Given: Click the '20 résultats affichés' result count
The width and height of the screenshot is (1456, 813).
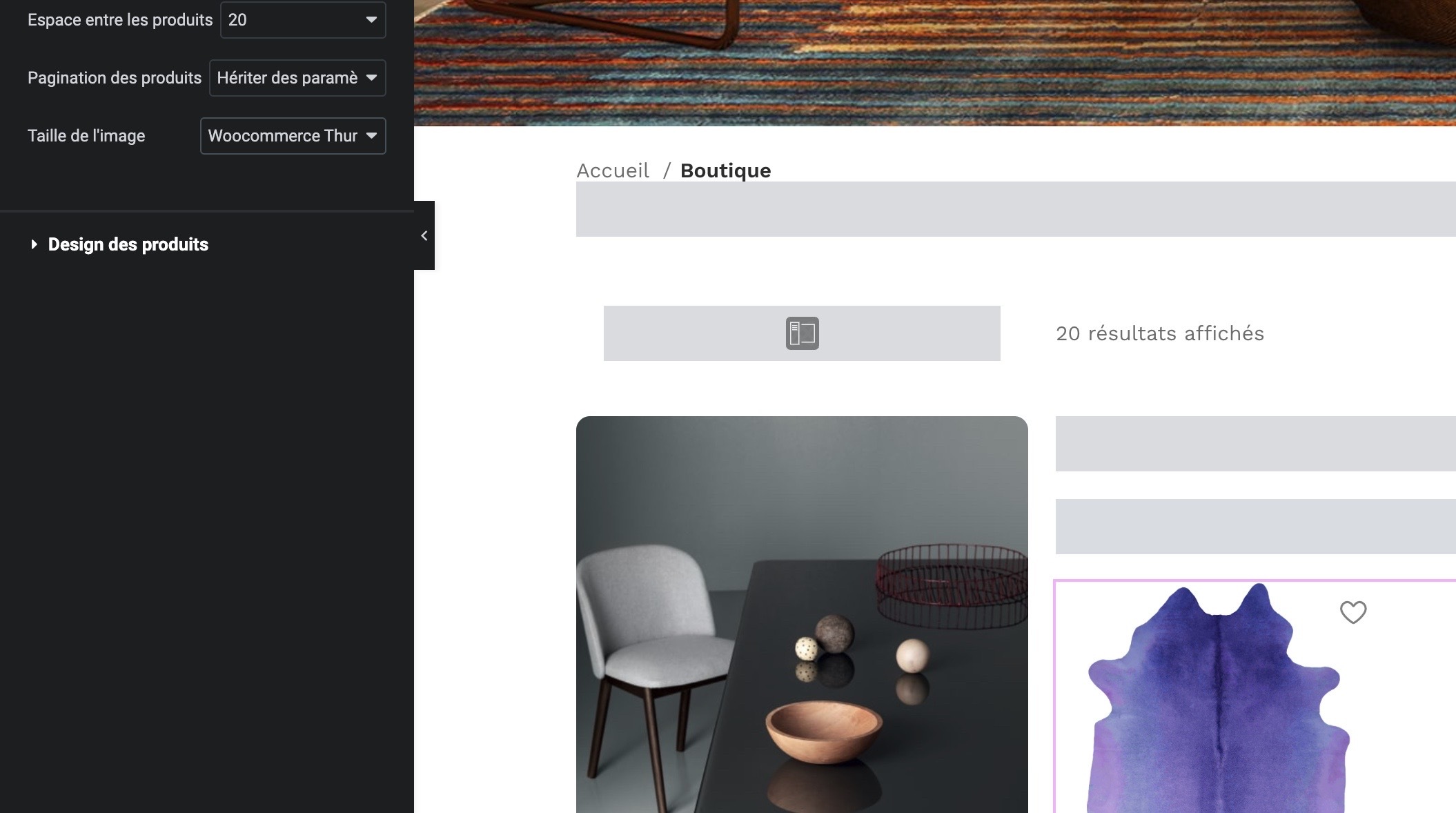Looking at the screenshot, I should pyautogui.click(x=1159, y=333).
